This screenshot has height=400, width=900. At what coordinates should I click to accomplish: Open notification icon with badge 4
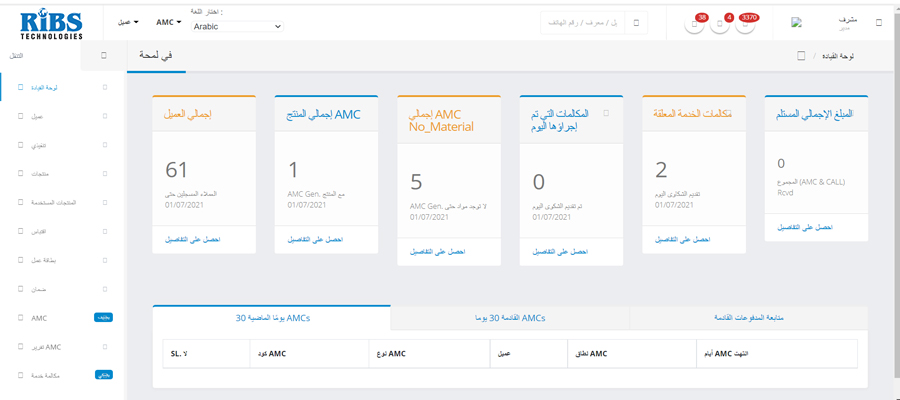pos(721,24)
